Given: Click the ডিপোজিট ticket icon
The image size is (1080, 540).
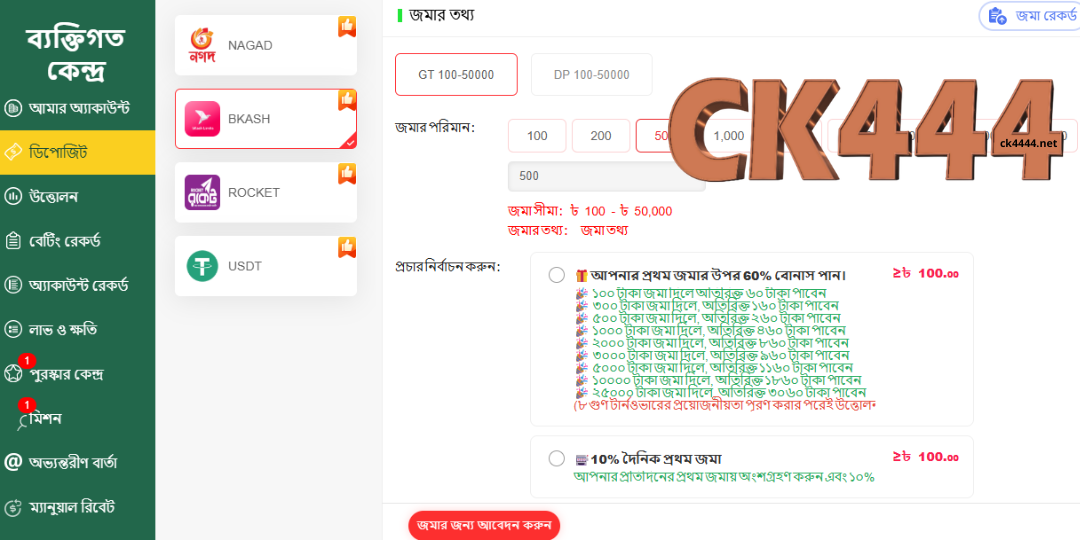Looking at the screenshot, I should pyautogui.click(x=12, y=152).
